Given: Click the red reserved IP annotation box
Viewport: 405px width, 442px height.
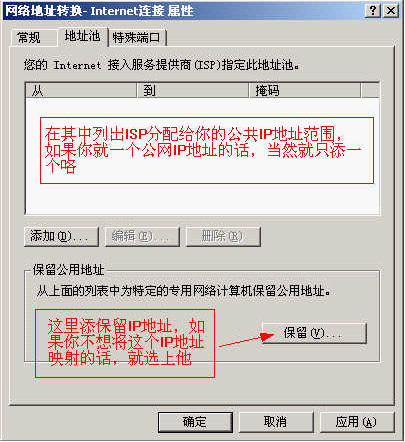Looking at the screenshot, I should click(x=125, y=343).
